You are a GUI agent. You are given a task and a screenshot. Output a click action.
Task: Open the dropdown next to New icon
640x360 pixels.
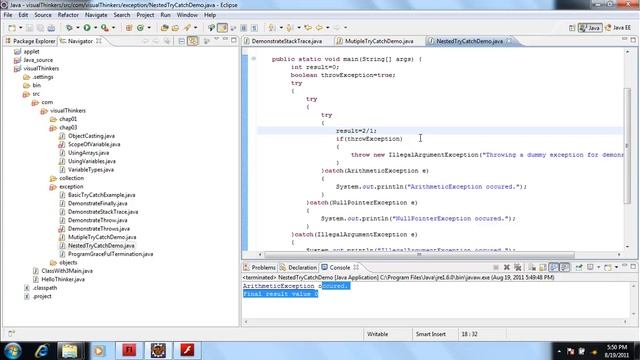point(21,28)
